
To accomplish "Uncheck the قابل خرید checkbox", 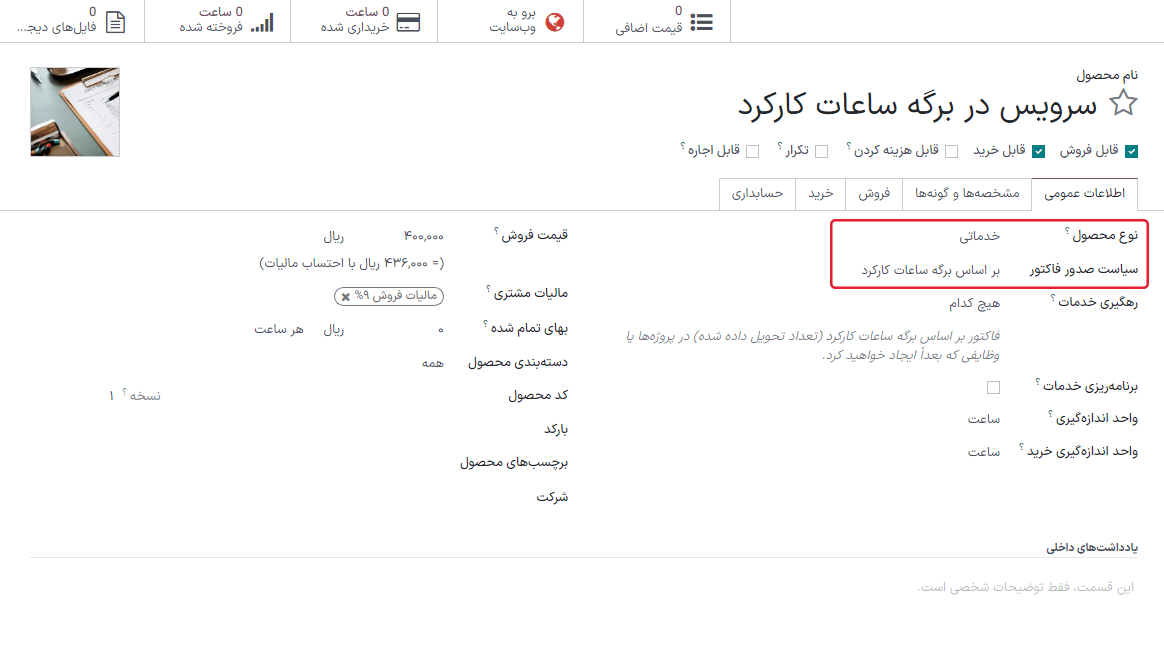I will pyautogui.click(x=1038, y=152).
